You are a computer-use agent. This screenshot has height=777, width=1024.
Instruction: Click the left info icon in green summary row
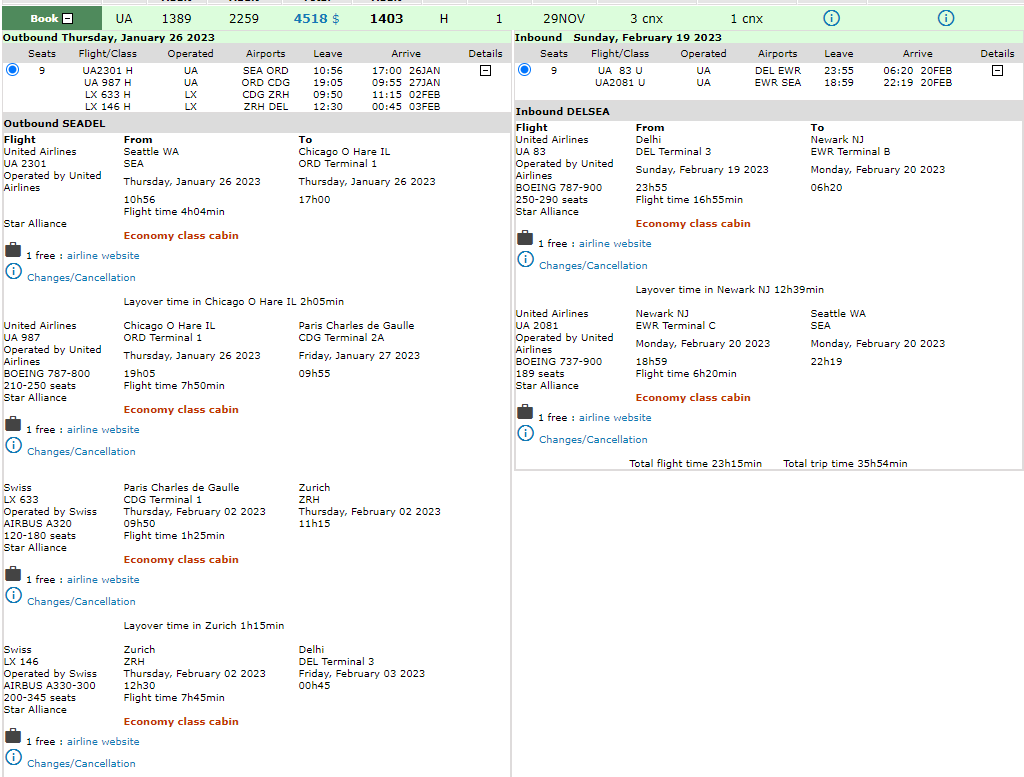[x=831, y=18]
